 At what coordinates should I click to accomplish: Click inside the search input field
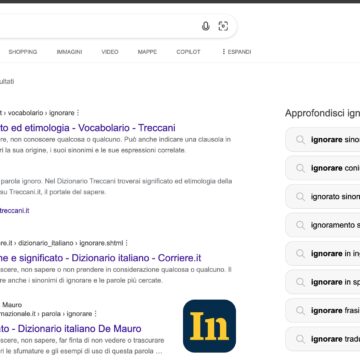click(100, 26)
